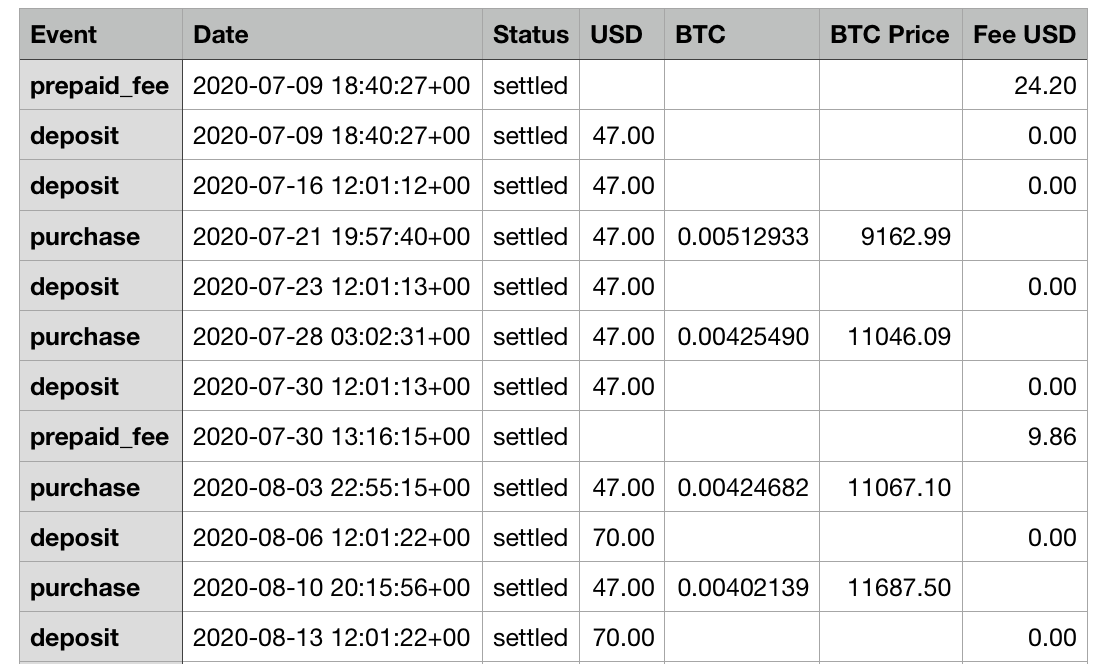Image resolution: width=1096 pixels, height=664 pixels.
Task: Click the BTC column header cell
Action: (742, 34)
